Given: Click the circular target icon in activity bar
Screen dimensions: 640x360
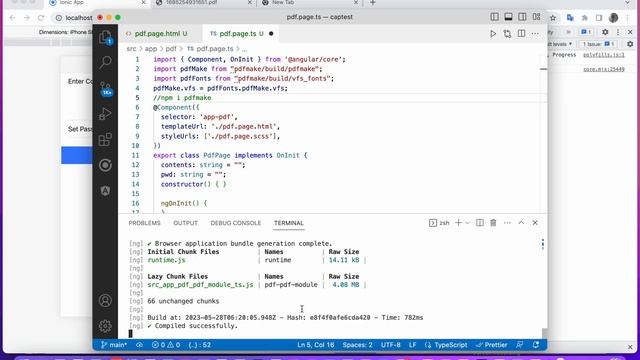Looking at the screenshot, I should pyautogui.click(x=105, y=165).
